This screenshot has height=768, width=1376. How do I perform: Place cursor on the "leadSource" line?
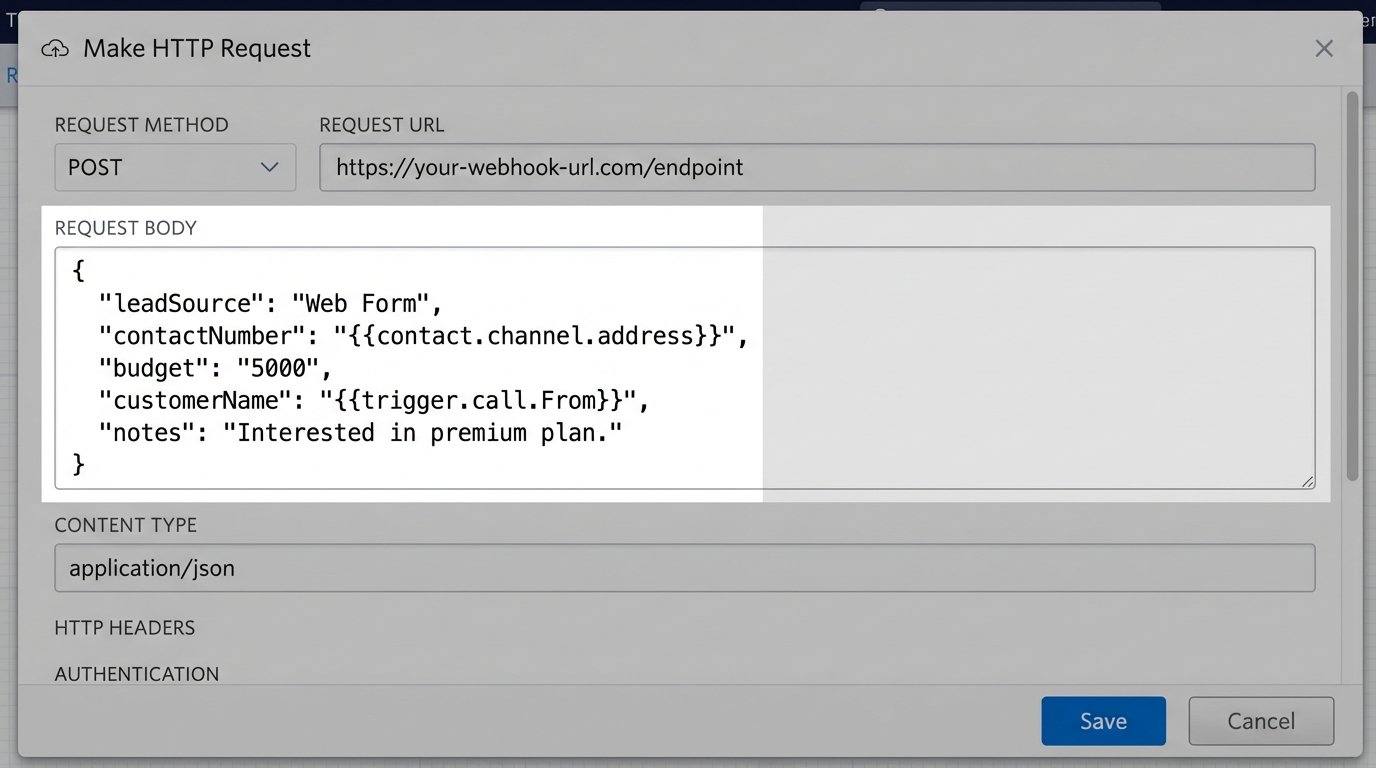[270, 302]
